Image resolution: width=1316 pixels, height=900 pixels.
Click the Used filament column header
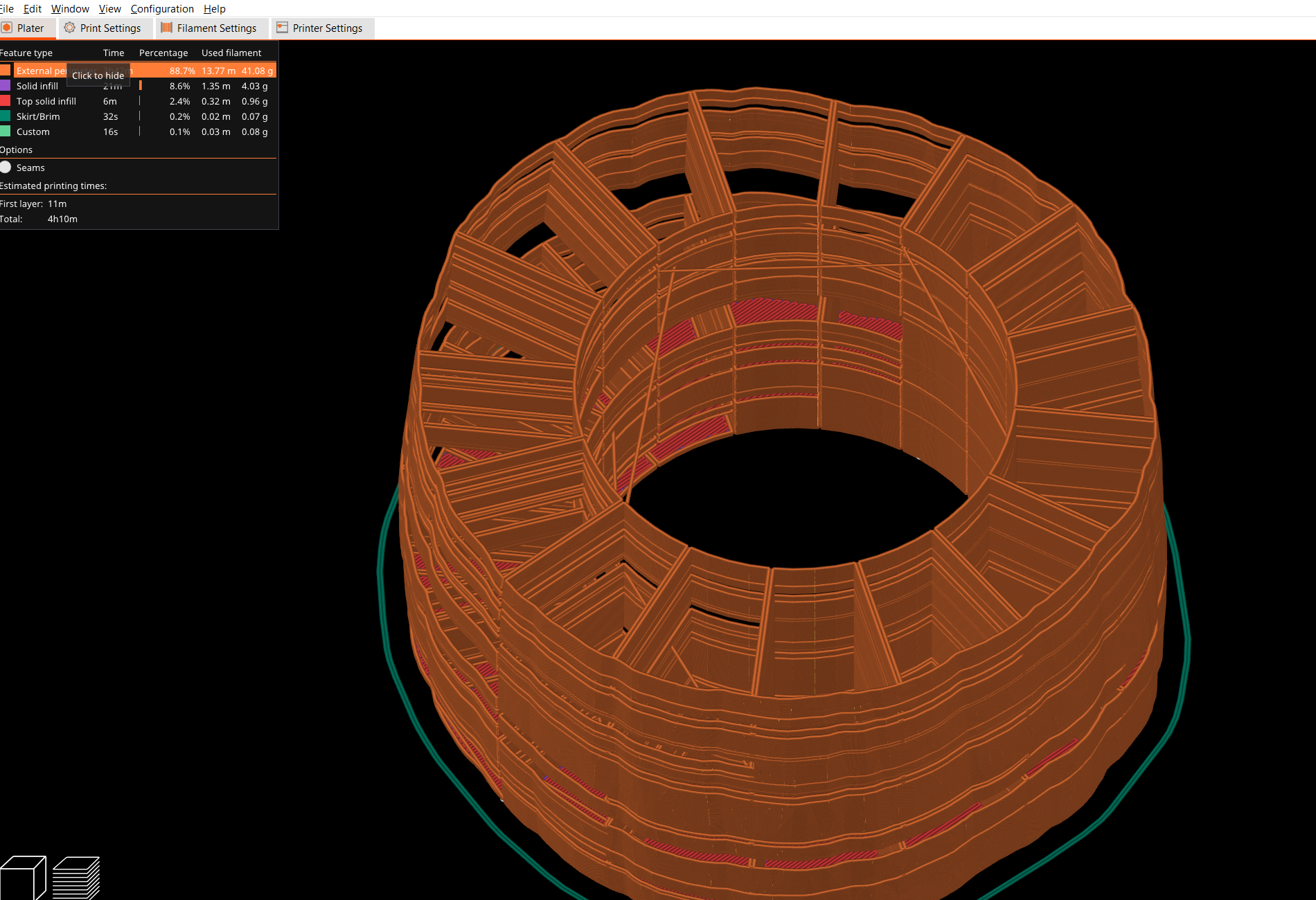pyautogui.click(x=231, y=53)
